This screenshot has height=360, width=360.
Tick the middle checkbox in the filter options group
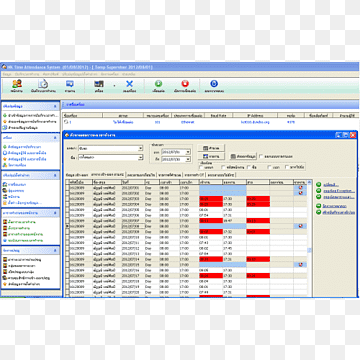point(249,167)
